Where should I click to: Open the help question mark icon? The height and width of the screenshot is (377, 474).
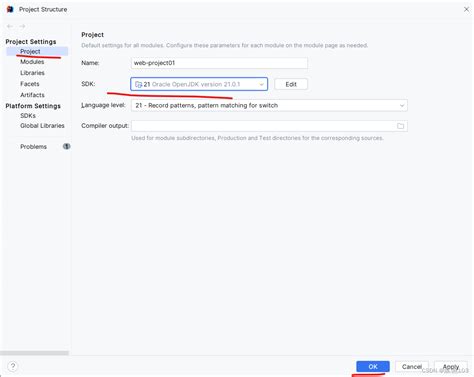tap(13, 366)
